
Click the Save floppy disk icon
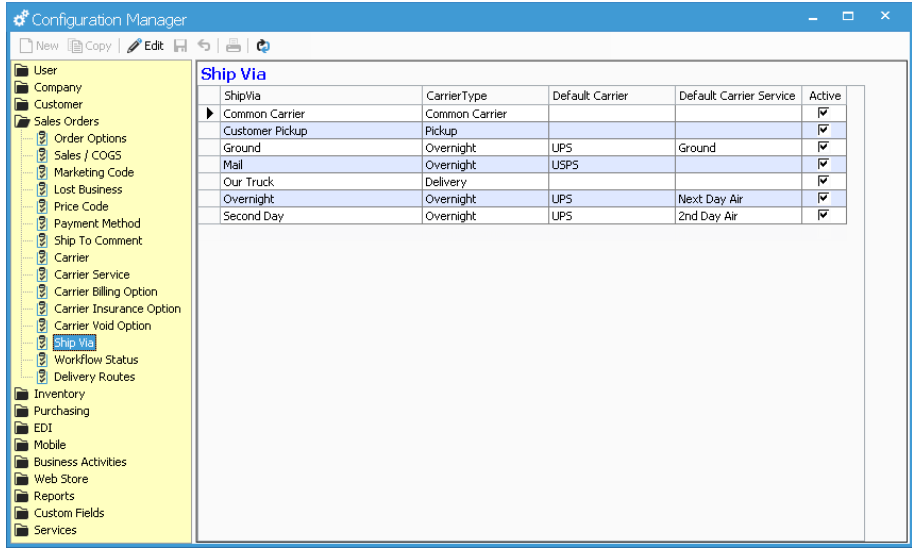(180, 45)
